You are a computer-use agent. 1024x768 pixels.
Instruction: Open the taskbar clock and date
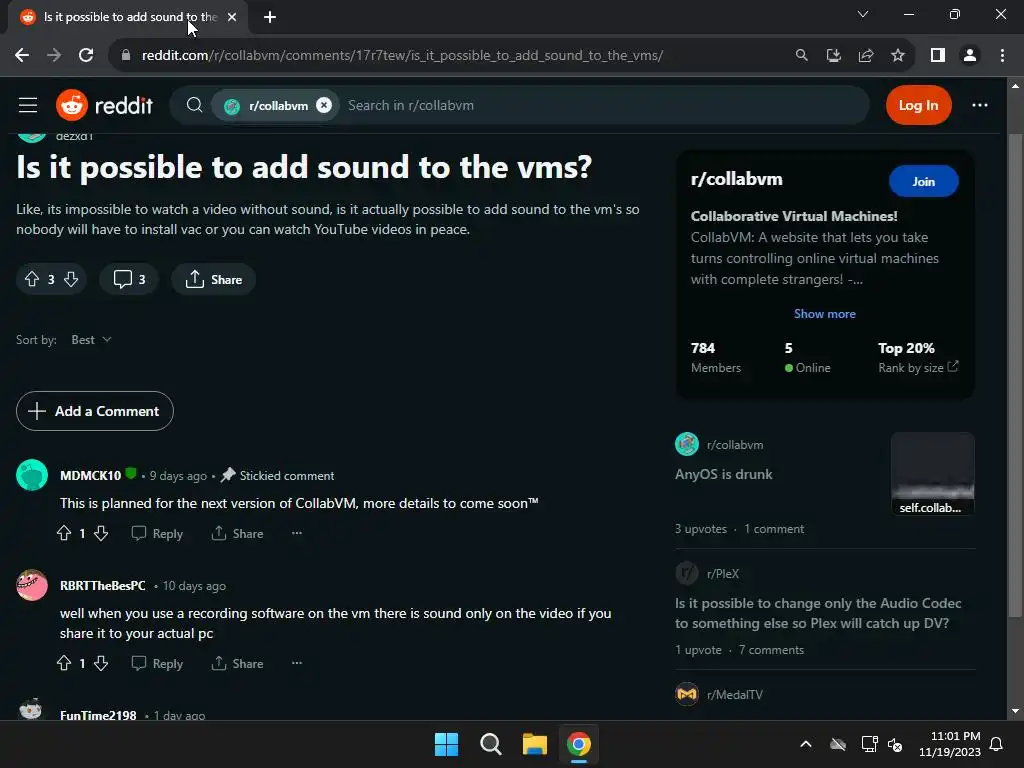click(950, 744)
